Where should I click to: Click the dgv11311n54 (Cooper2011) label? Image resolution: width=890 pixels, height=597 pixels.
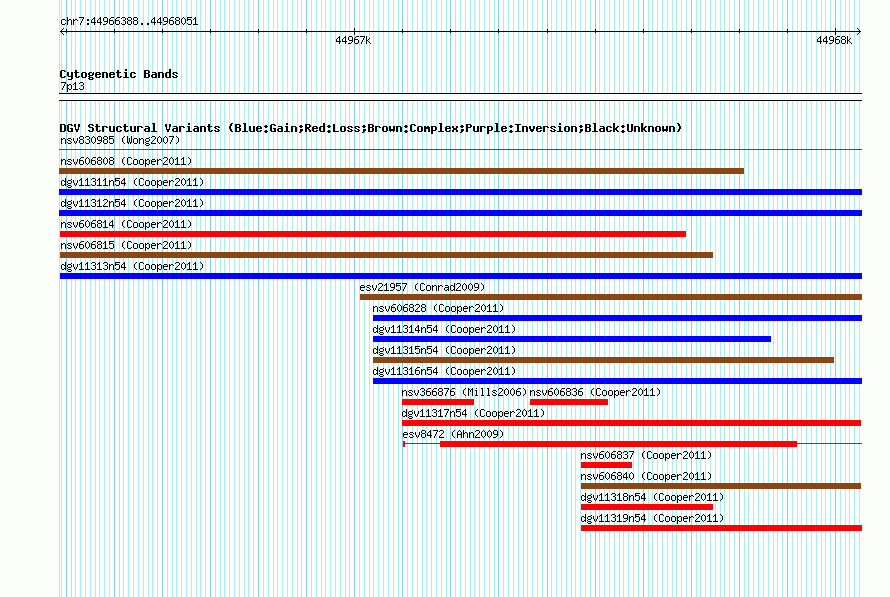(x=132, y=182)
